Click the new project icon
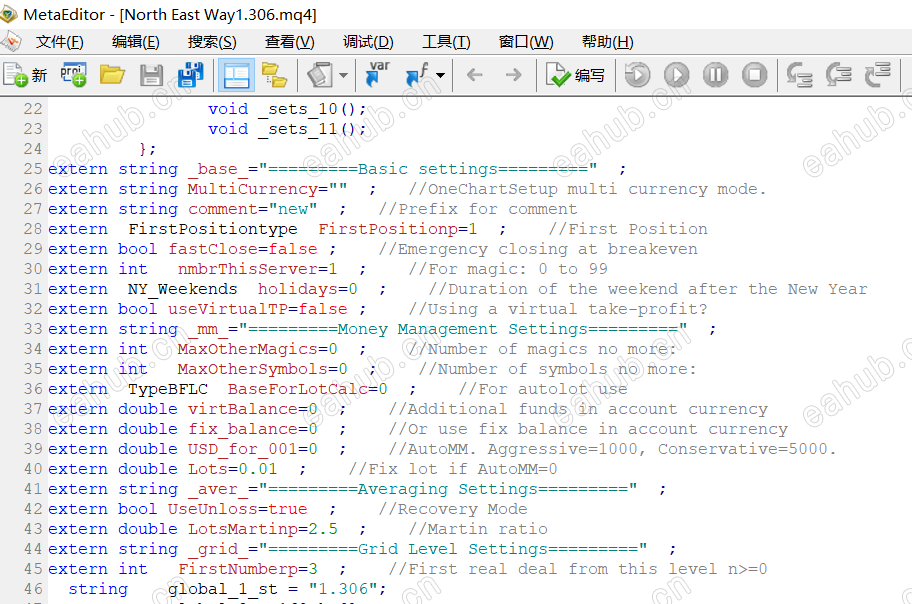The image size is (912, 604). click(x=73, y=75)
